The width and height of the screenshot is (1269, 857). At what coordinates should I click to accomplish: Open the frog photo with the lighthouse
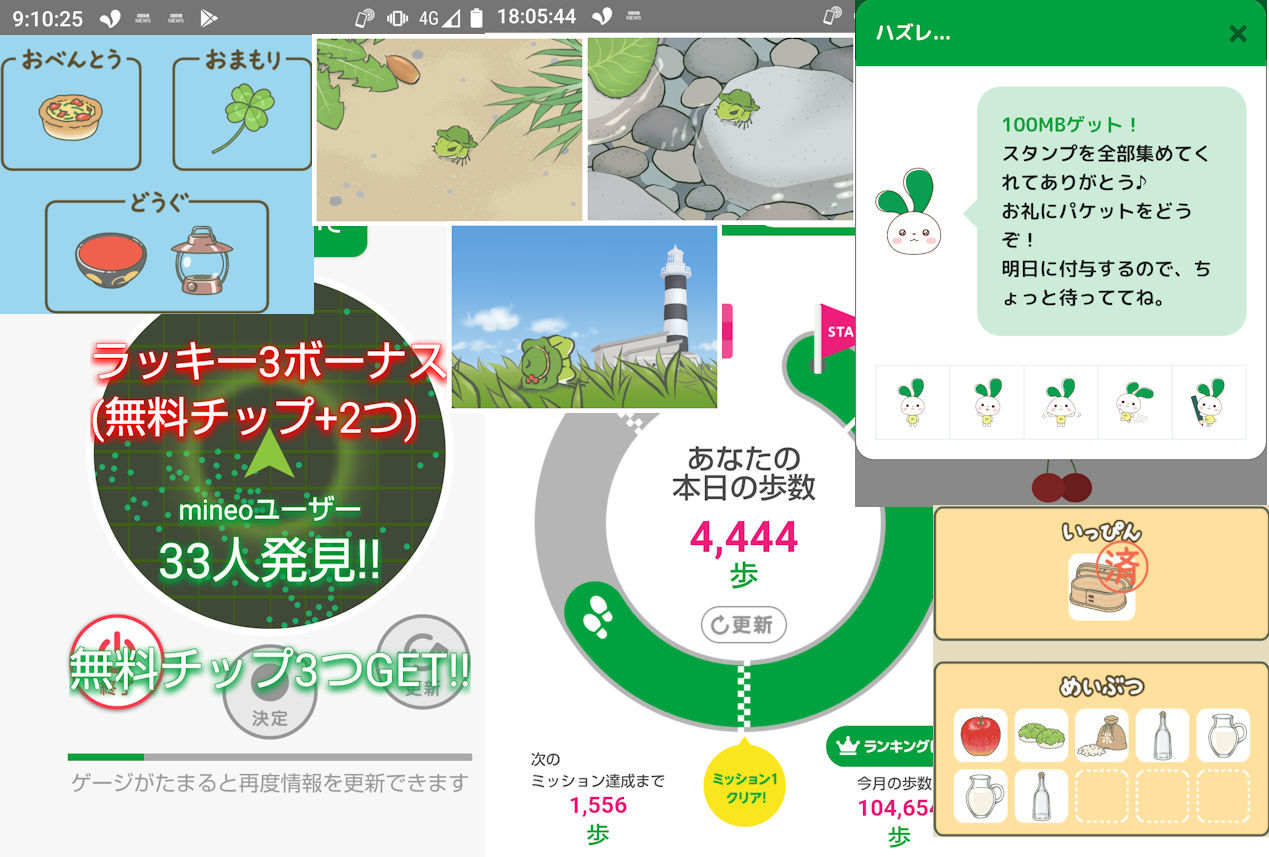(584, 316)
